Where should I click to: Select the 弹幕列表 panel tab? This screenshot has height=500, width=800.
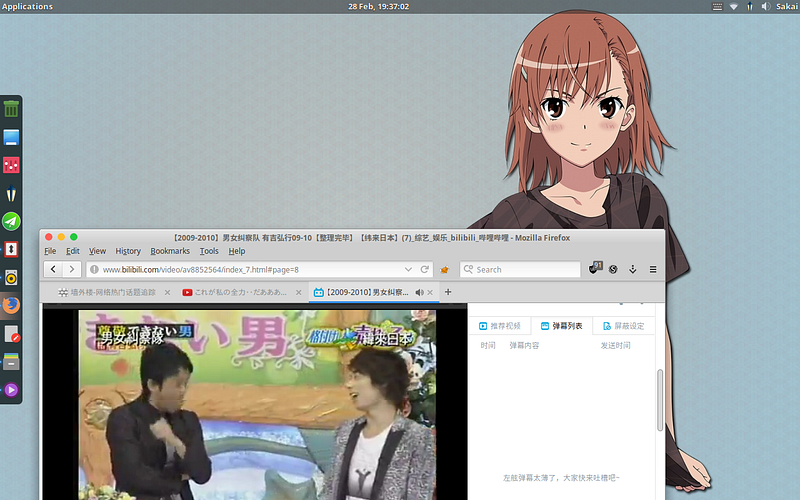point(562,326)
